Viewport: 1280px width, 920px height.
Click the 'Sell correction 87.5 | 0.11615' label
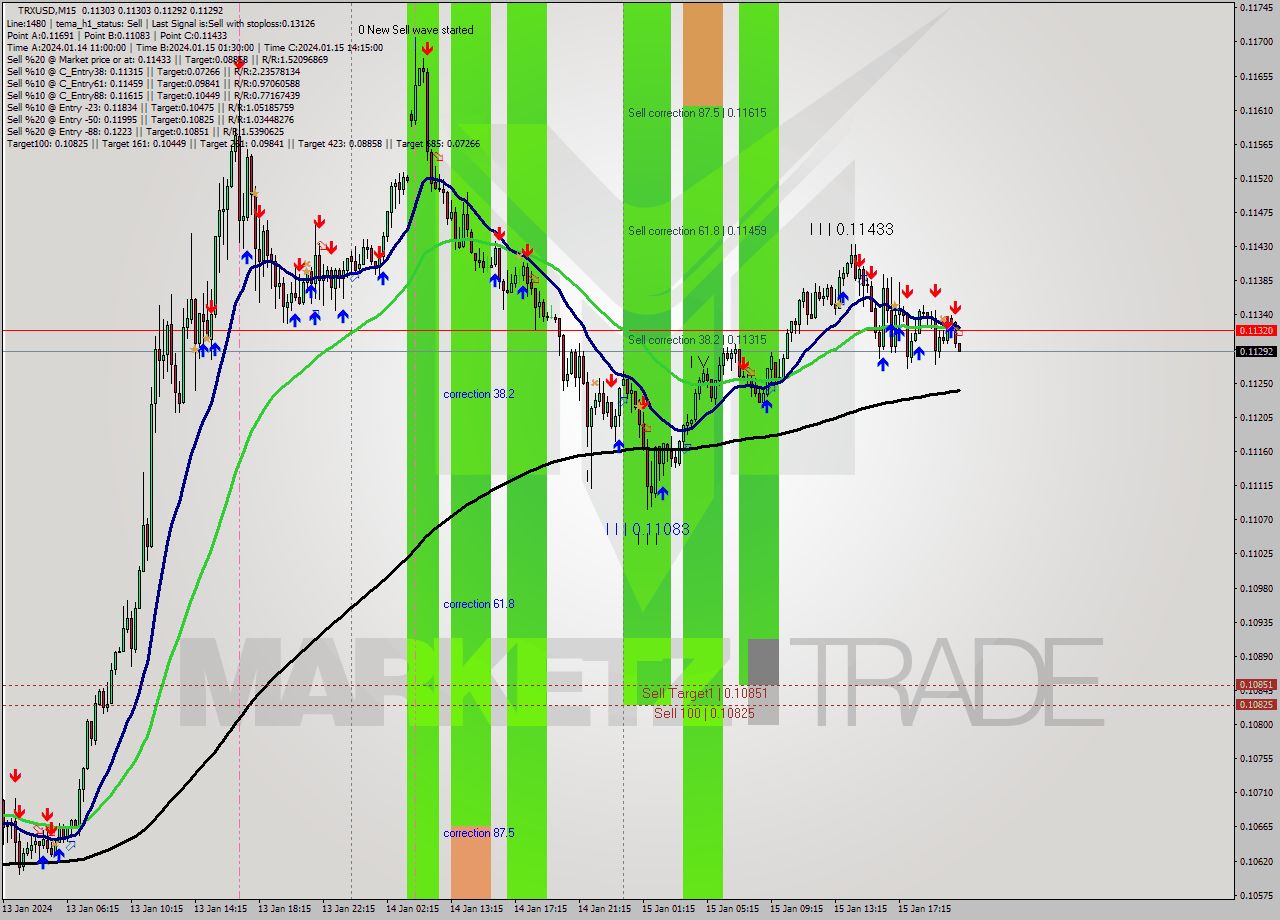pos(697,113)
